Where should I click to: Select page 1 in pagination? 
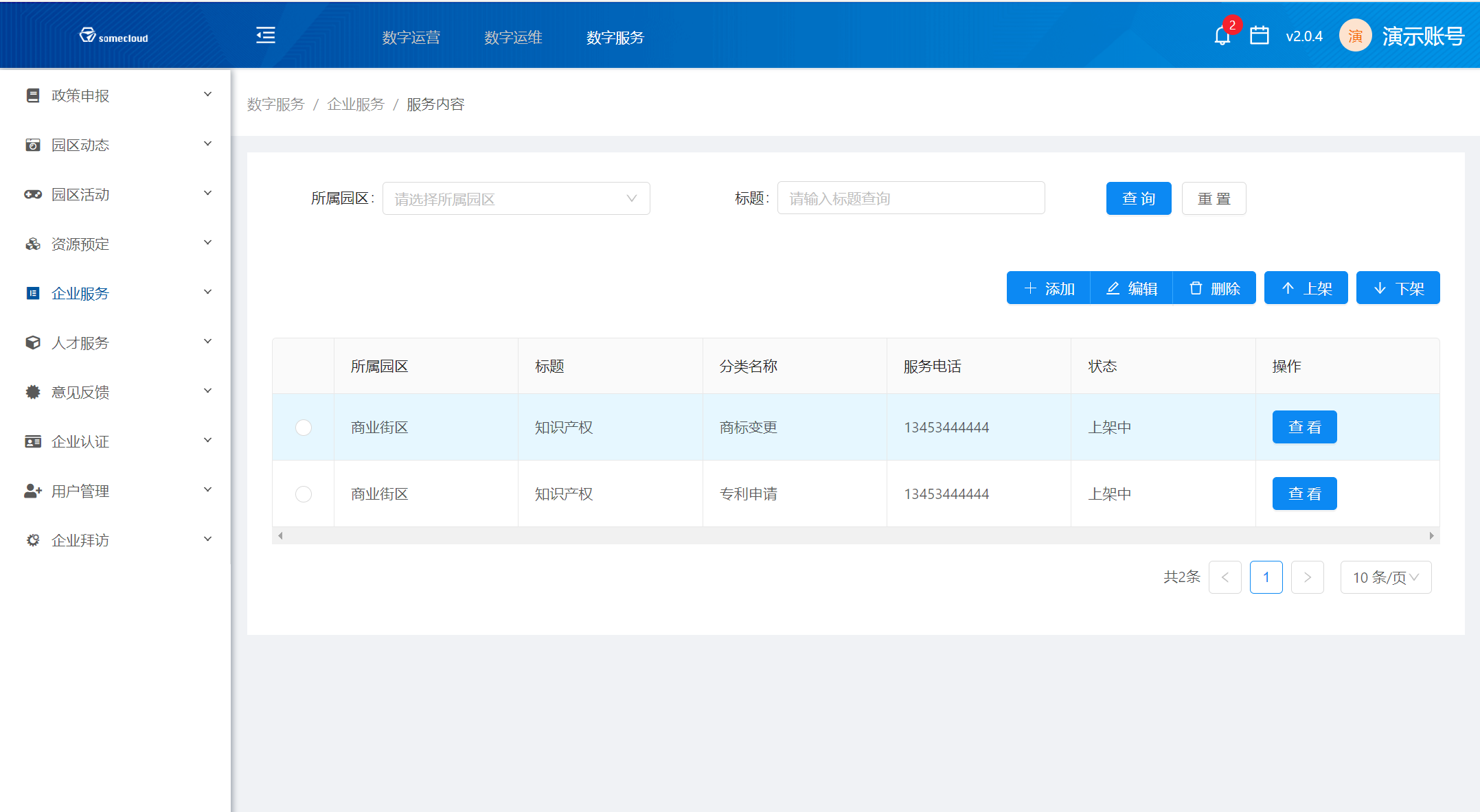tap(1266, 577)
